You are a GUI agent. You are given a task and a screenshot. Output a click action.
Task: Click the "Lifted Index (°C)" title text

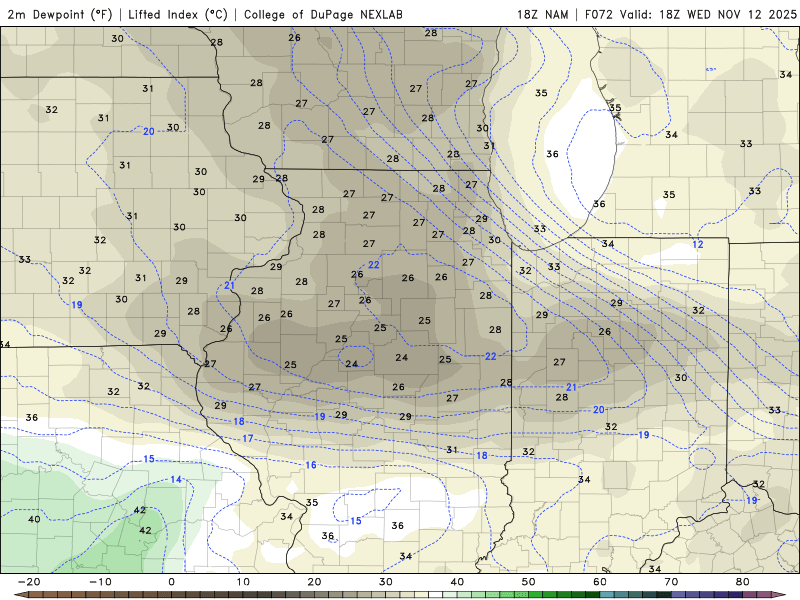pyautogui.click(x=178, y=14)
